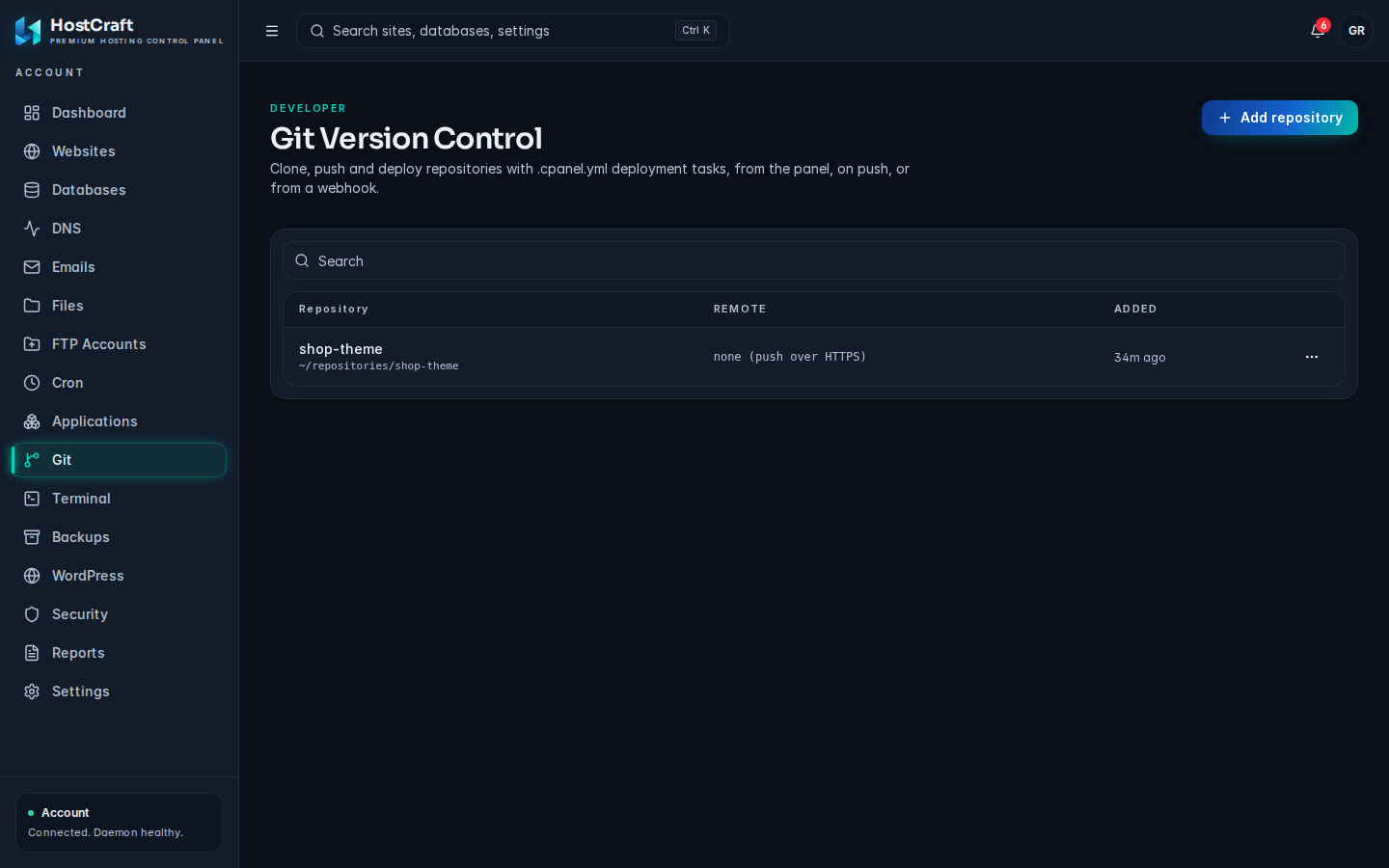Click the FTP Accounts upload-folder icon

coord(32,344)
